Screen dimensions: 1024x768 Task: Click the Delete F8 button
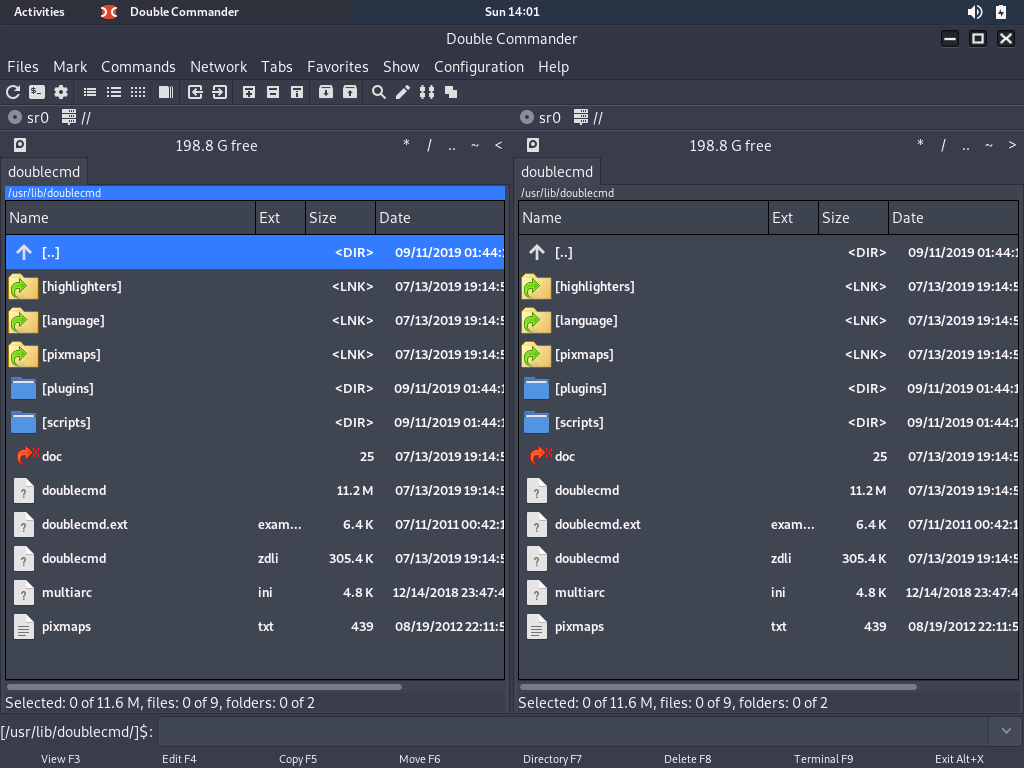[x=688, y=759]
